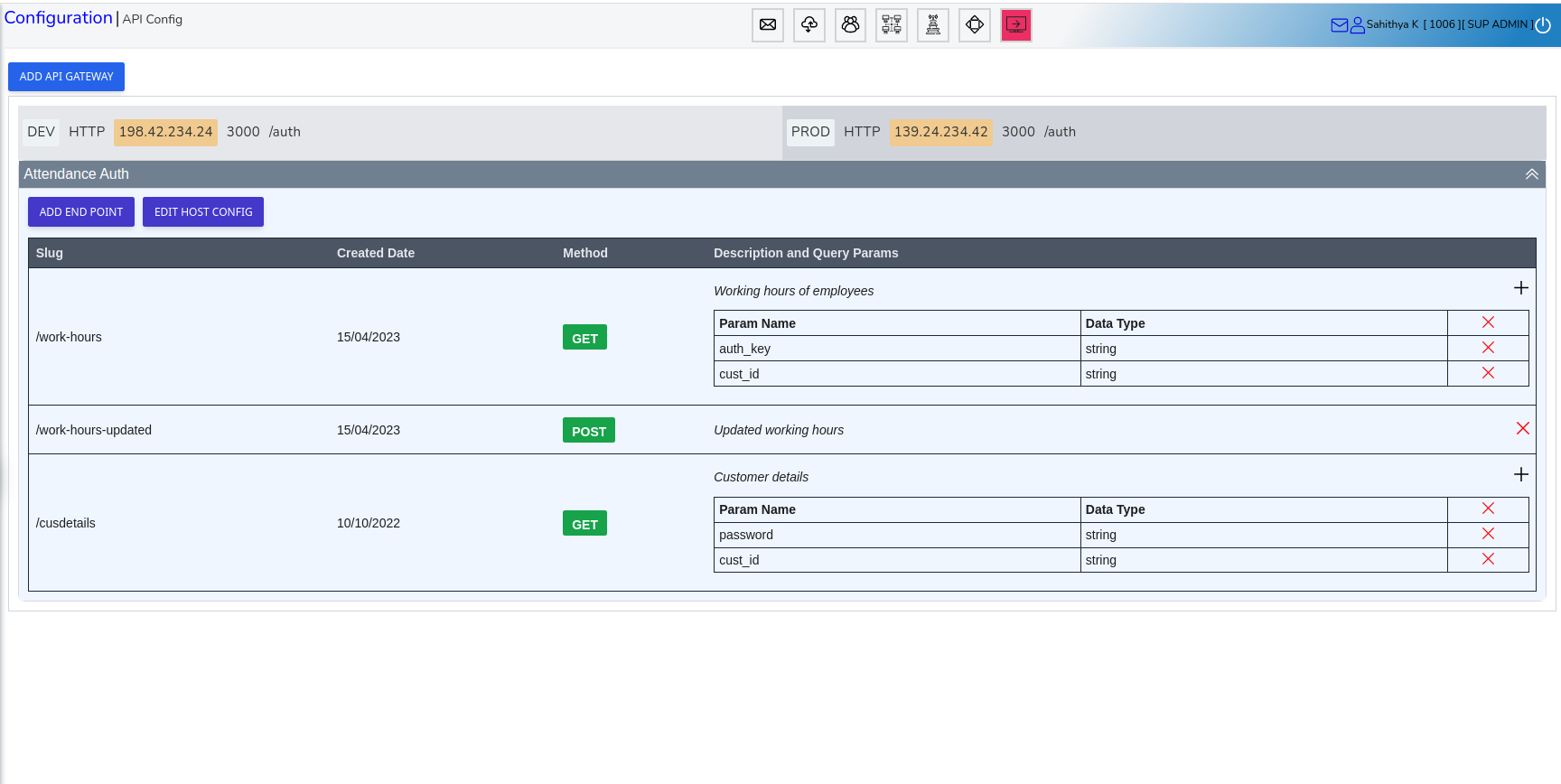Viewport: 1561px width, 784px height.
Task: Open the network diagram icon
Action: pos(892,25)
